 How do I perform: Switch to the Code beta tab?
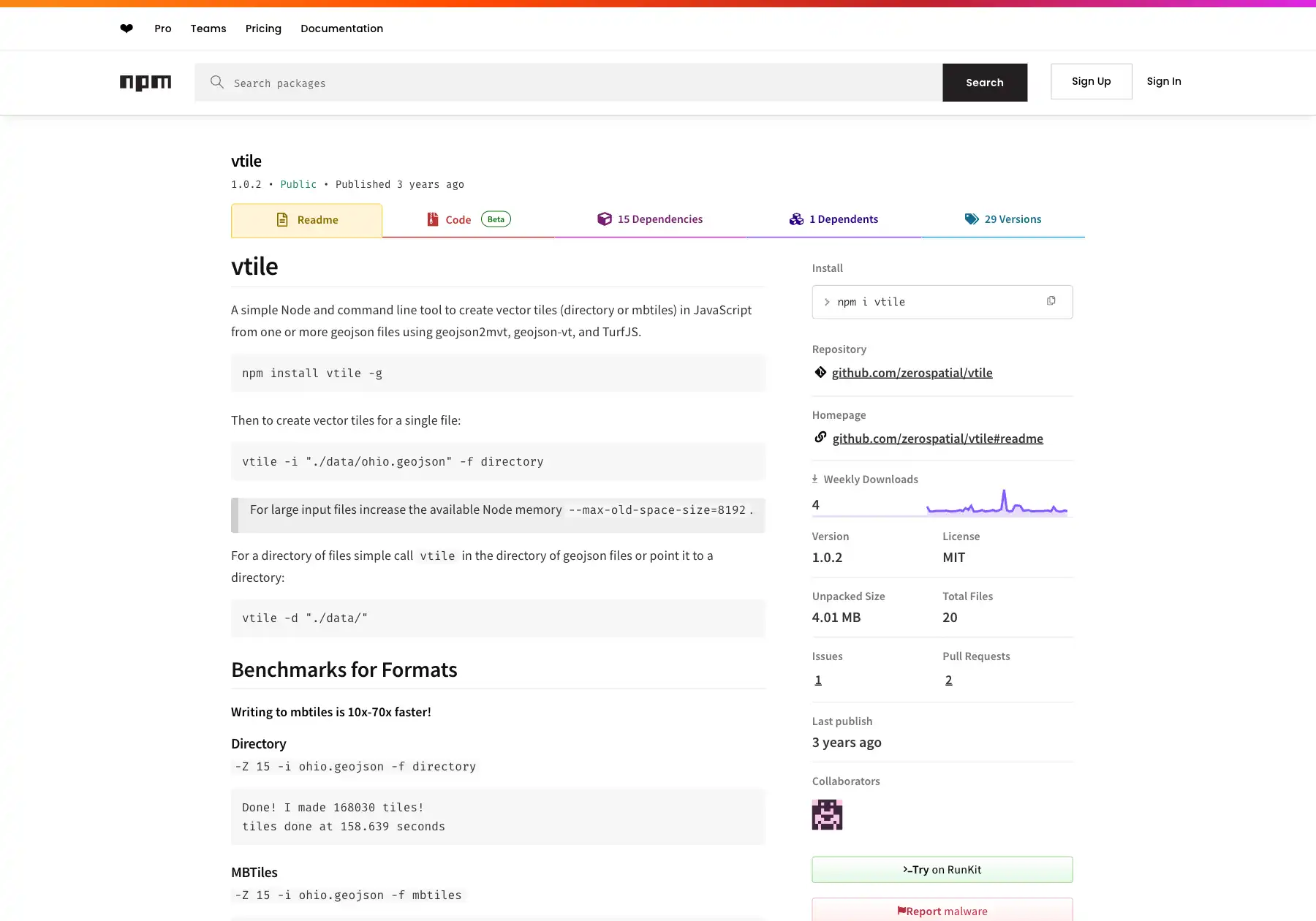click(468, 220)
